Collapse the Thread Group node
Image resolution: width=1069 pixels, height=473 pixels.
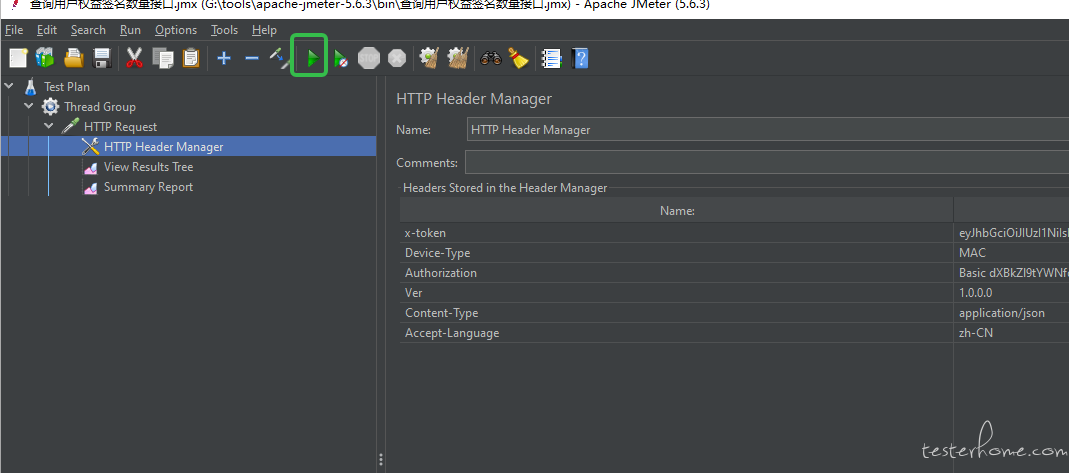pos(29,107)
